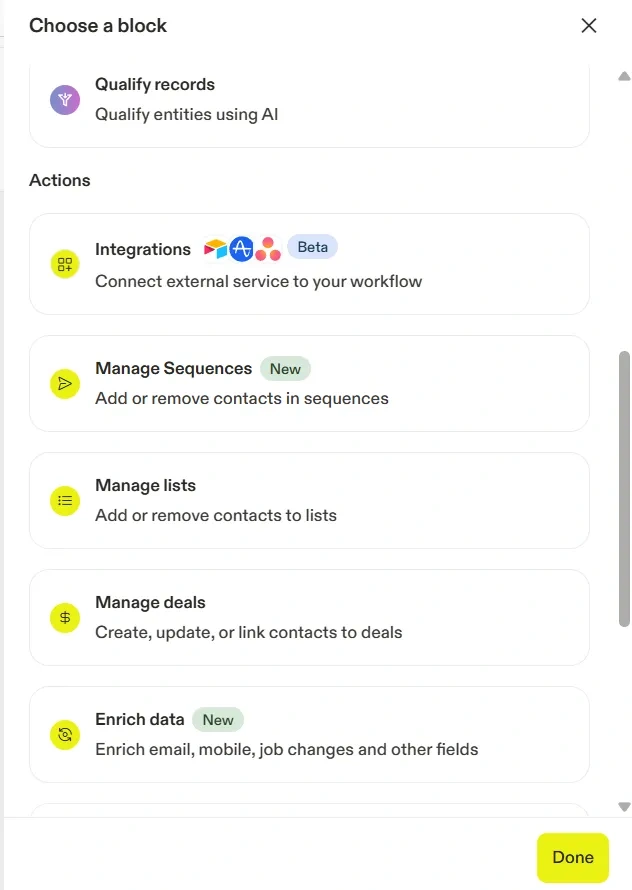The width and height of the screenshot is (632, 890).
Task: Click the Manage deals dollar icon
Action: pos(65,617)
